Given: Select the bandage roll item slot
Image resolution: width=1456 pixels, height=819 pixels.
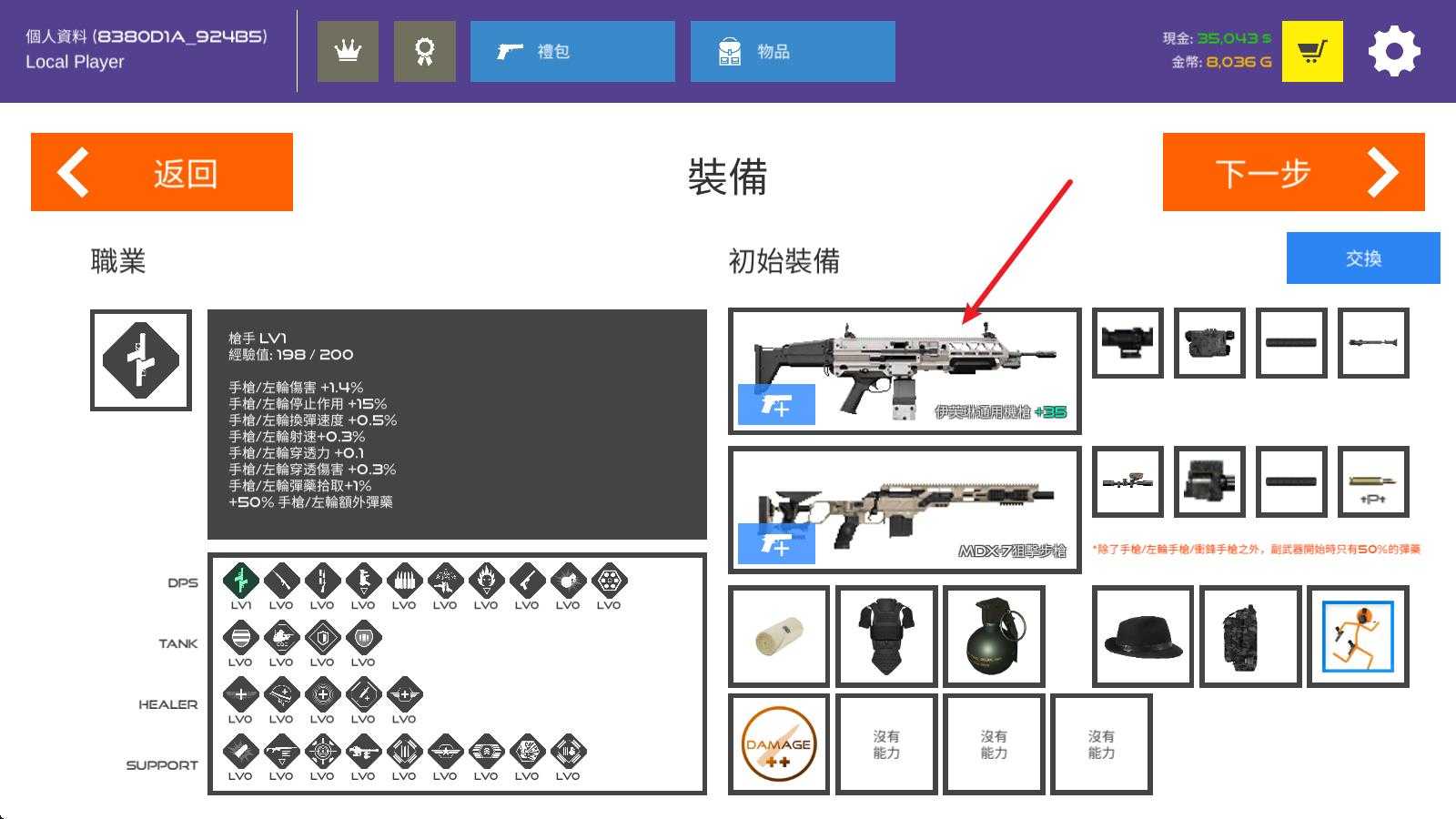Looking at the screenshot, I should click(x=779, y=636).
